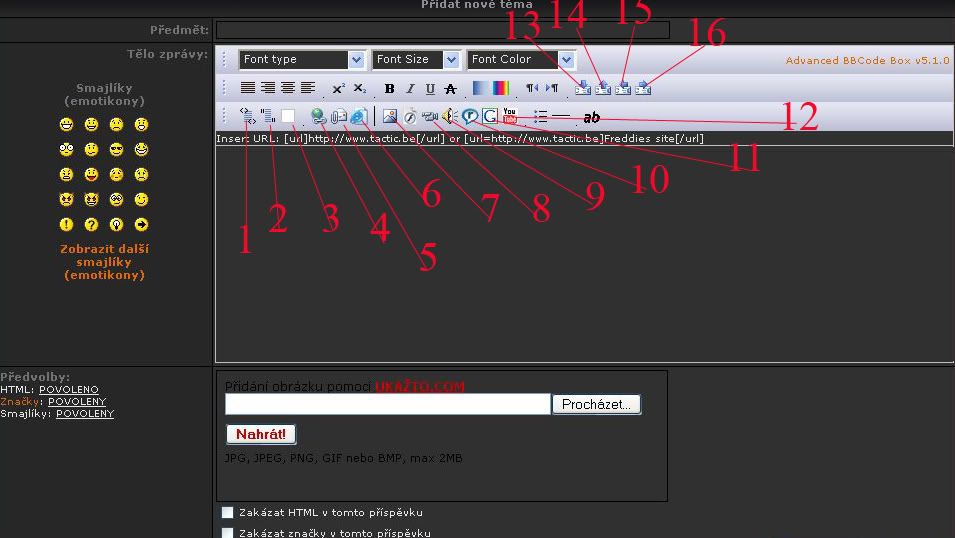Toggle italic formatting
This screenshot has height=538, width=955.
click(410, 88)
